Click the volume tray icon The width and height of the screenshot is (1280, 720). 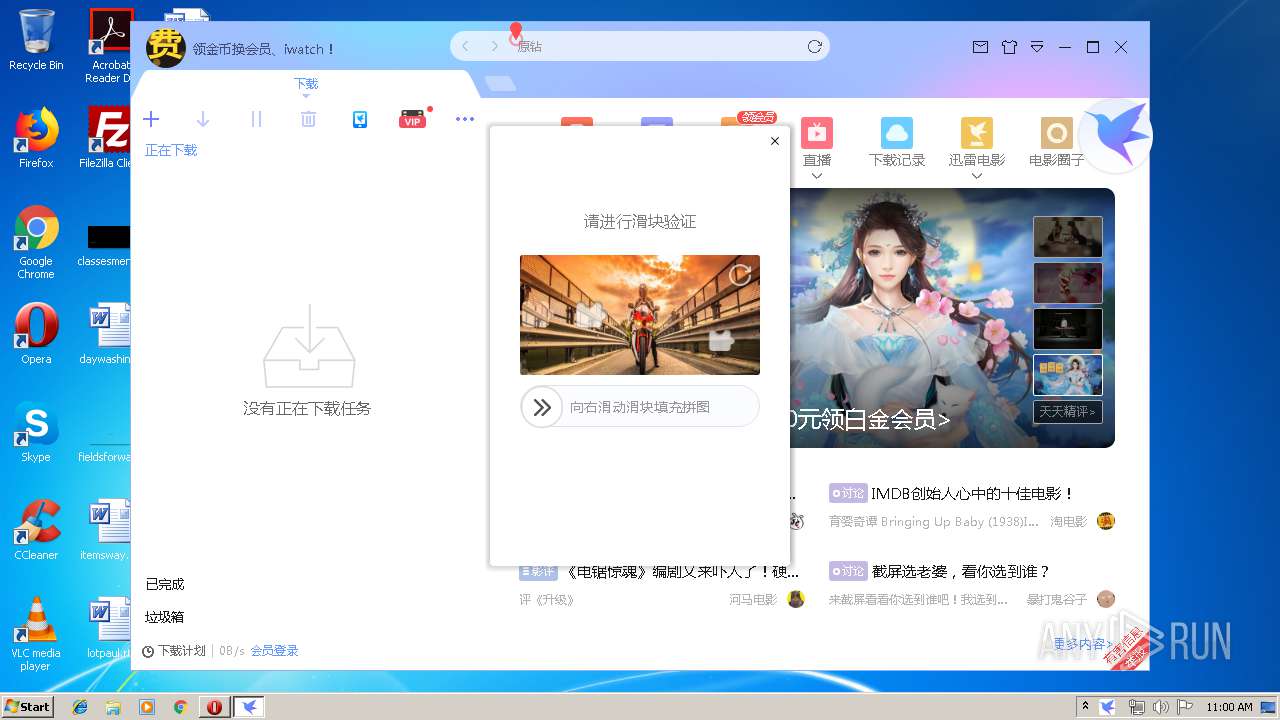(x=1161, y=707)
